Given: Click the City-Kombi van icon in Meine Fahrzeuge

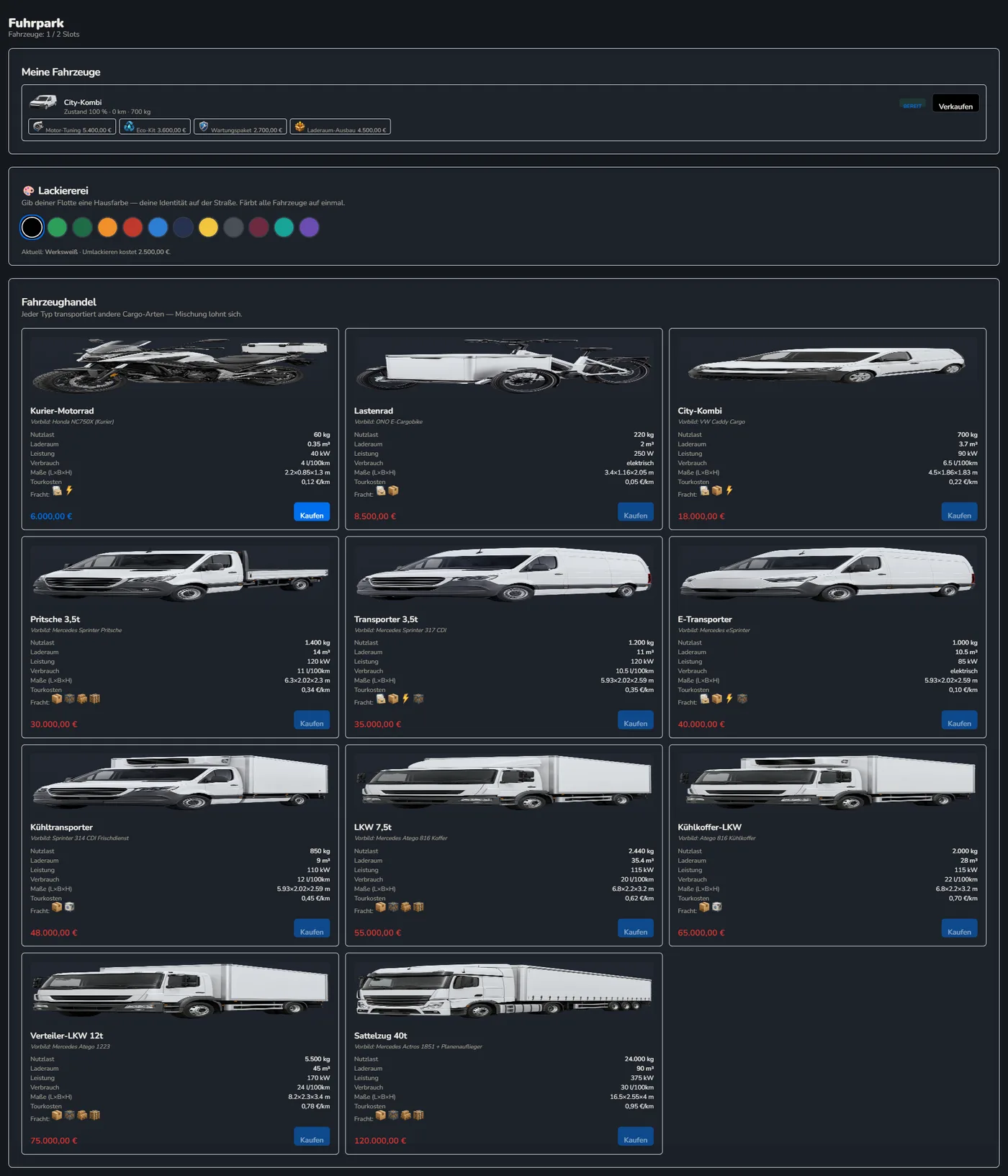Looking at the screenshot, I should [43, 102].
